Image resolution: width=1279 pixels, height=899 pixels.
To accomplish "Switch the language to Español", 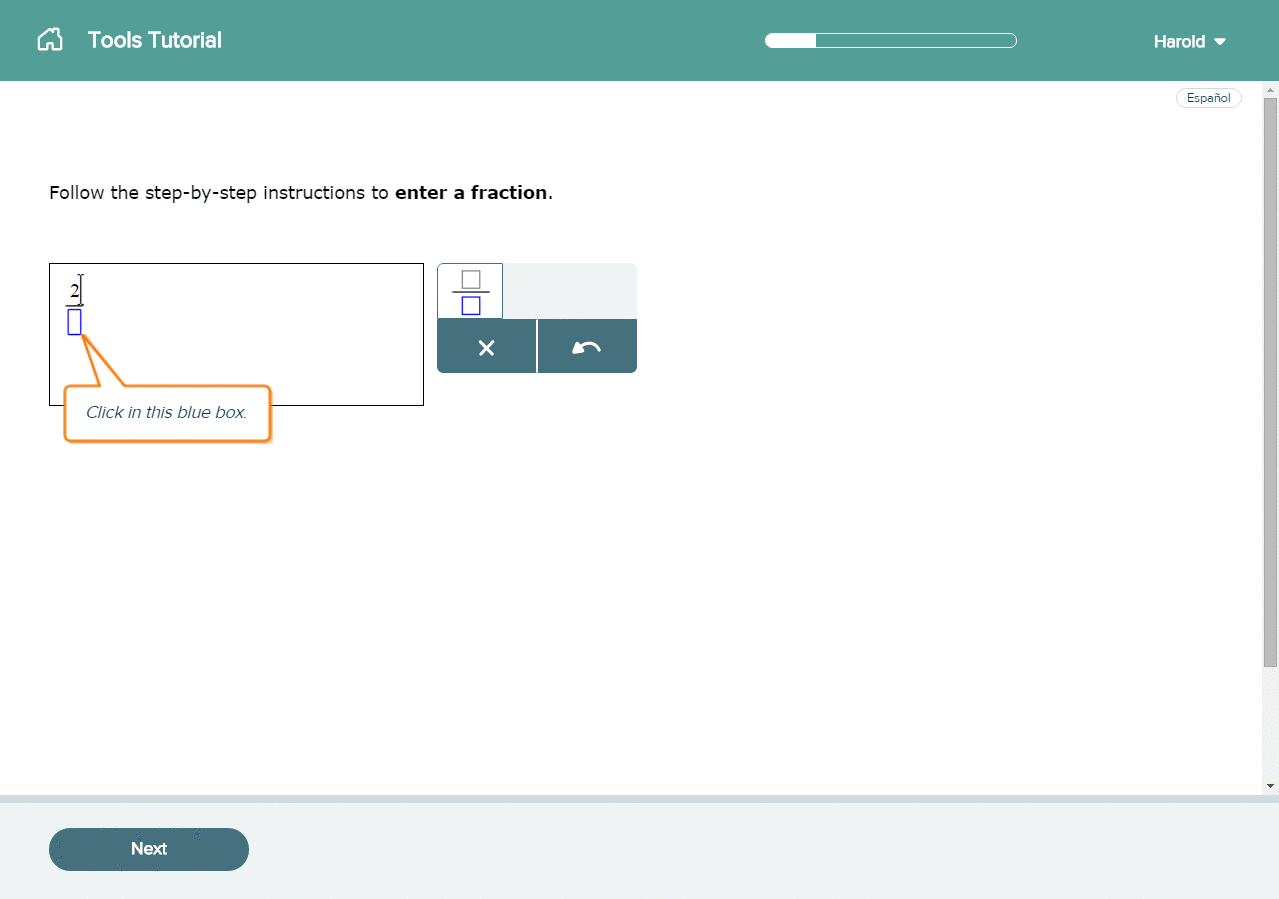I will [1208, 98].
